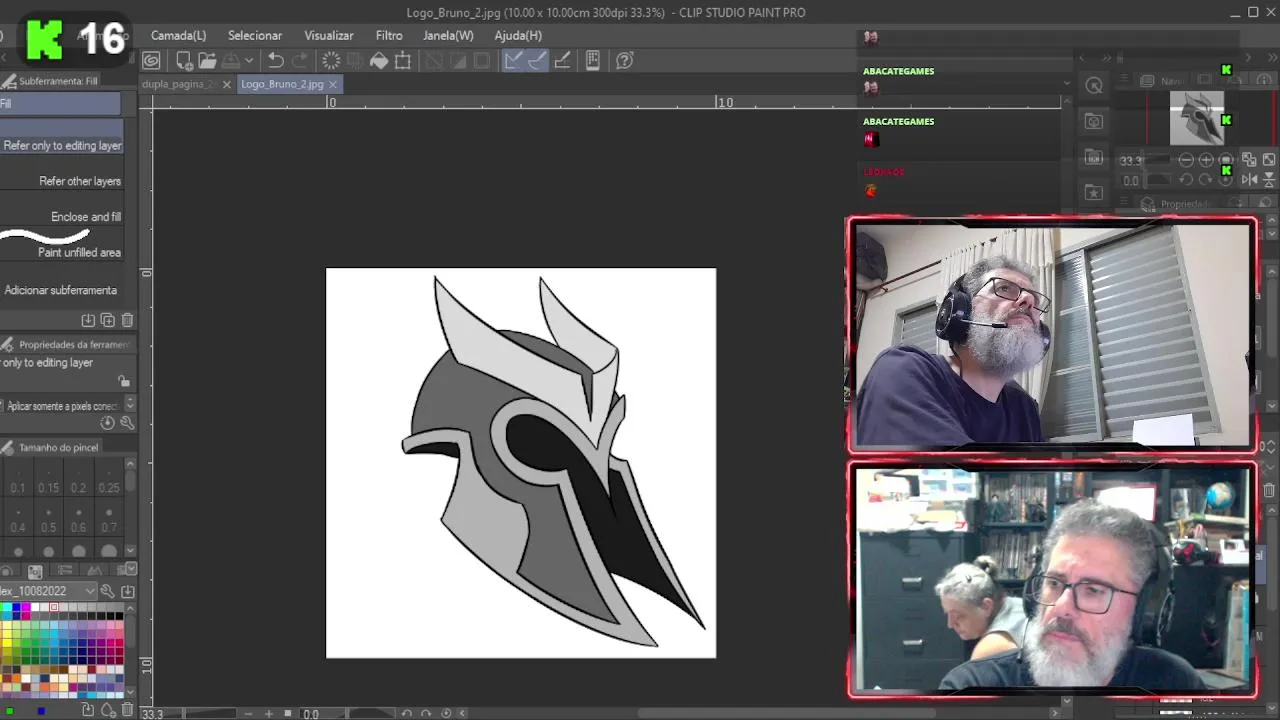Screen dimensions: 1280x720
Task: Clear selection with the dotted circle icon
Action: click(x=331, y=61)
